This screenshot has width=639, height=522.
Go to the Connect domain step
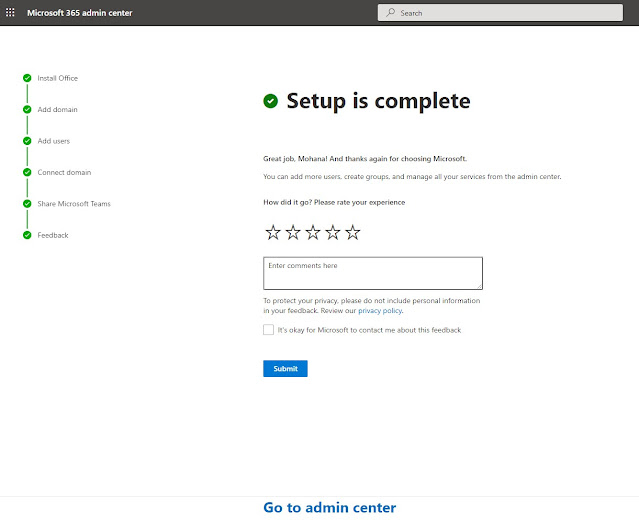tap(64, 172)
